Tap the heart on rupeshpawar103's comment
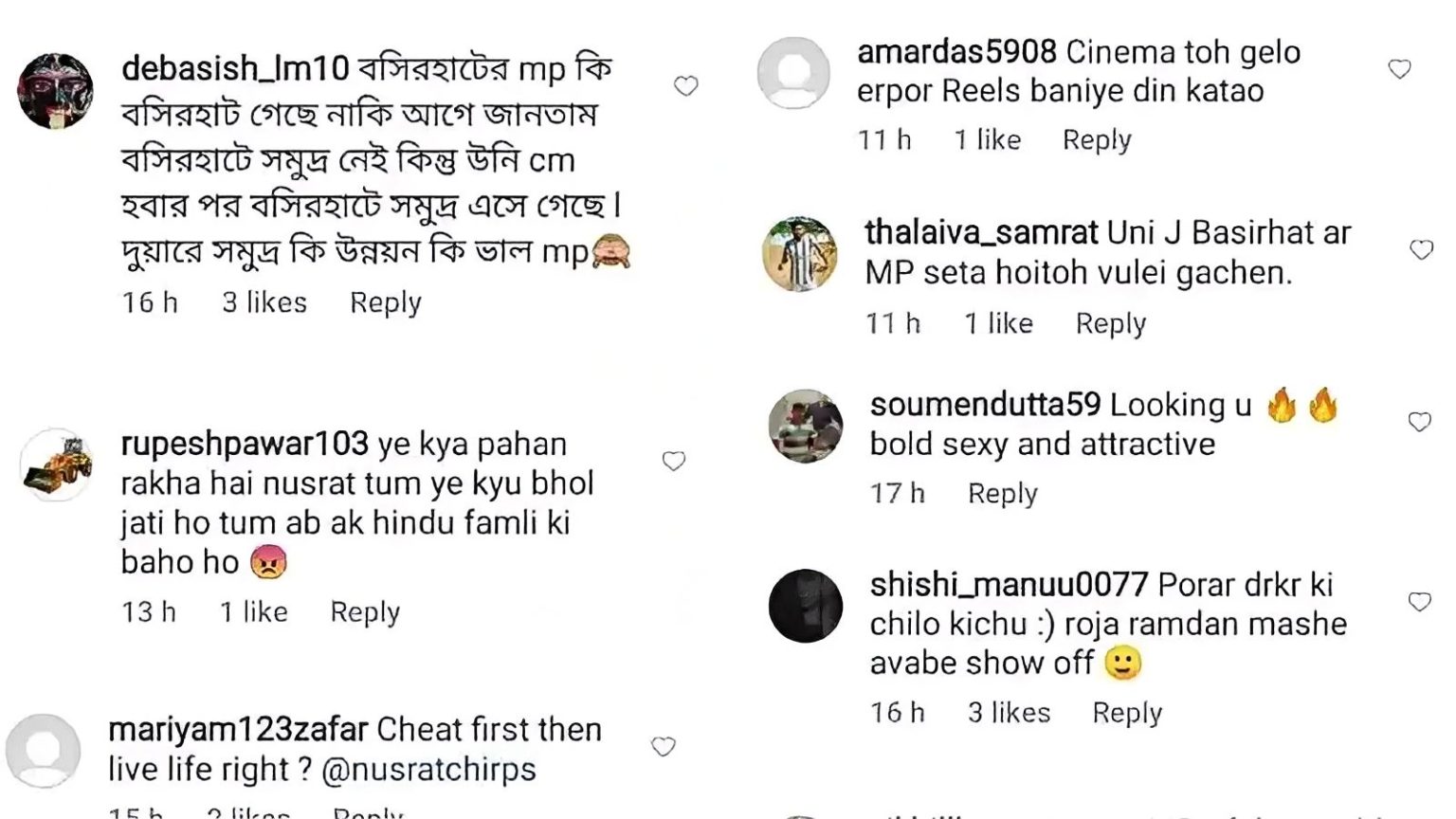Screen dimensions: 1456x819 (x=673, y=462)
